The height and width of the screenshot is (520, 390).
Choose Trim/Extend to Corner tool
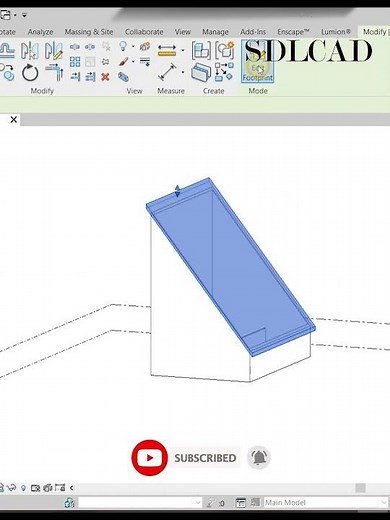[54, 73]
